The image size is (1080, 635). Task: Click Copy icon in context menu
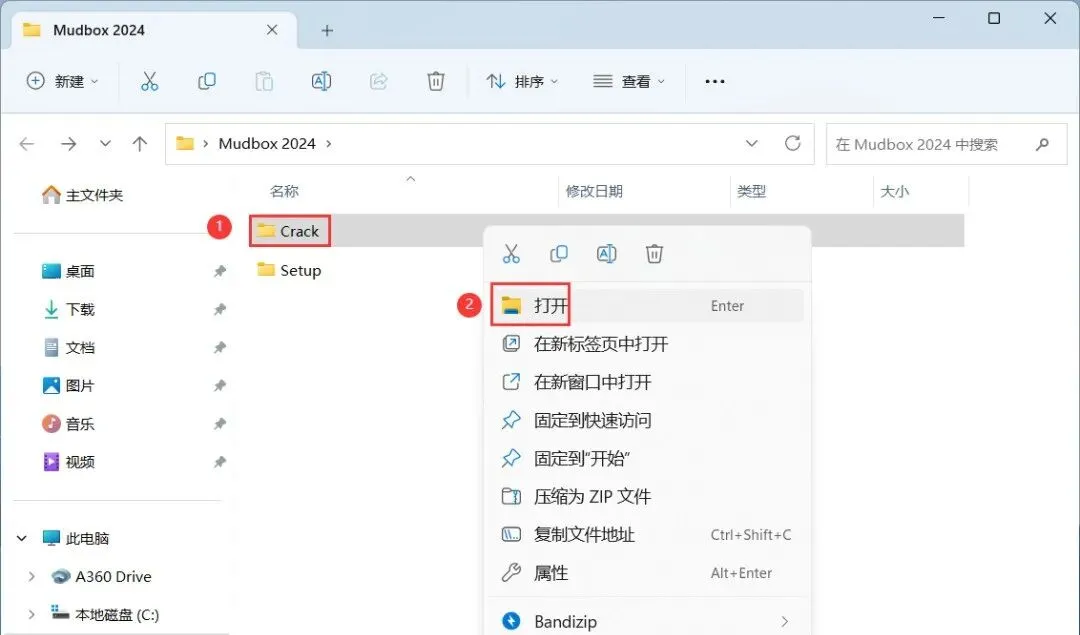pyautogui.click(x=559, y=254)
